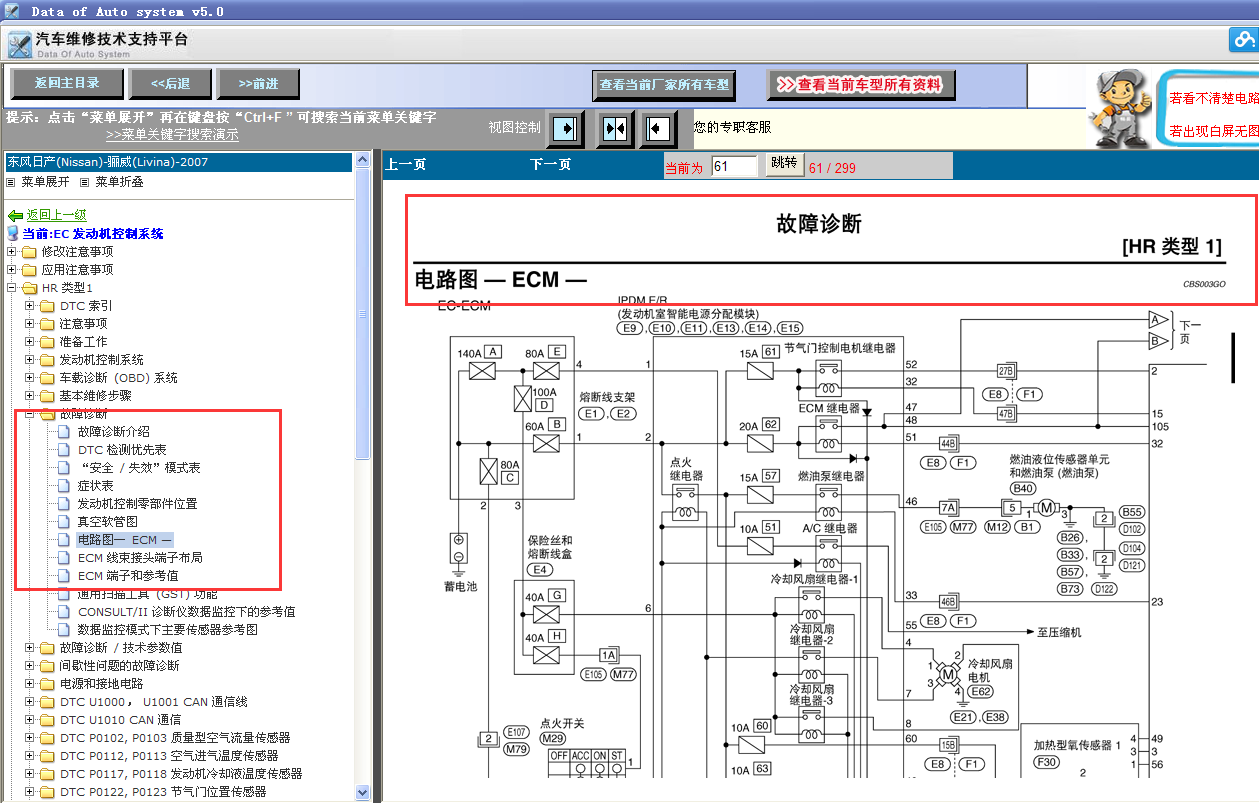Click the 菜单折叠 text label
The width and height of the screenshot is (1259, 803).
[x=120, y=183]
